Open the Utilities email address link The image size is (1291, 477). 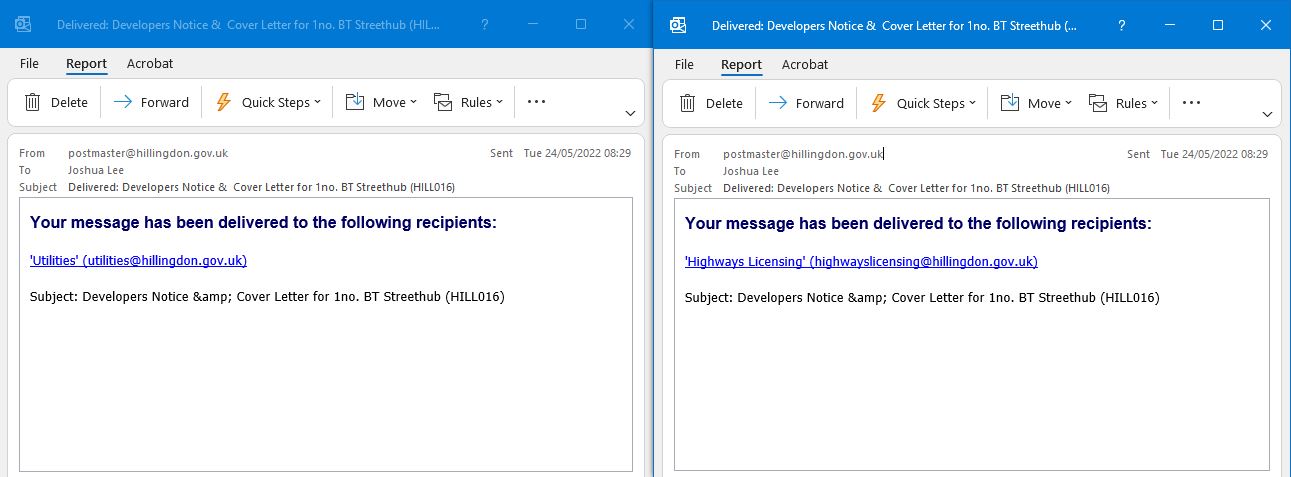138,260
